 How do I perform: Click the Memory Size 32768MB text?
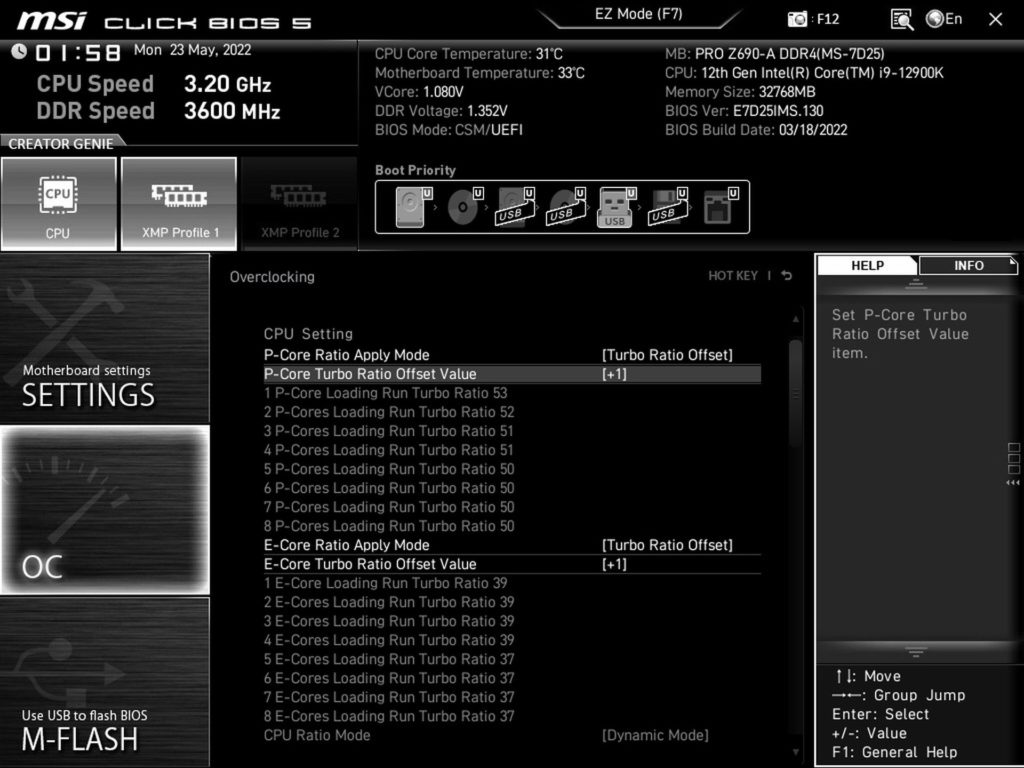pos(740,92)
